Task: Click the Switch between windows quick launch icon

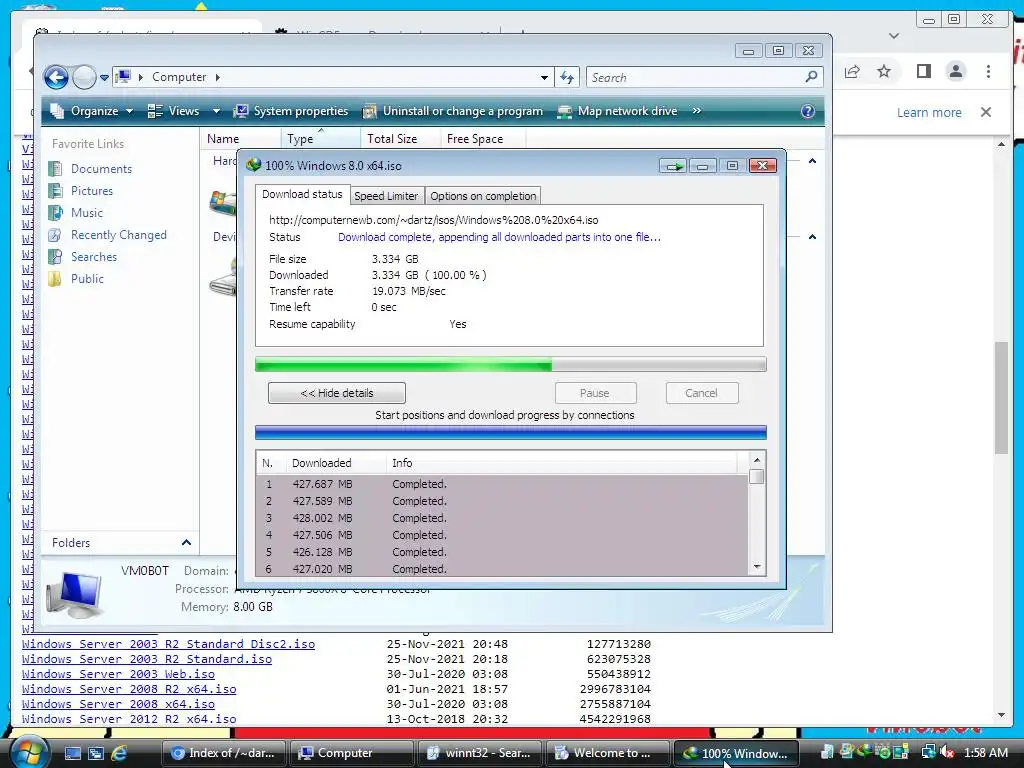Action: pos(96,753)
